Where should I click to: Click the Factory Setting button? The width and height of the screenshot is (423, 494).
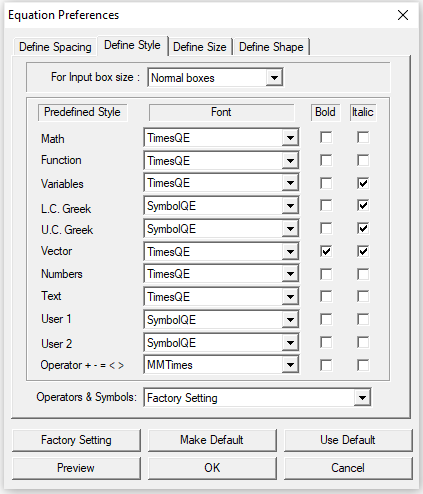[76, 440]
